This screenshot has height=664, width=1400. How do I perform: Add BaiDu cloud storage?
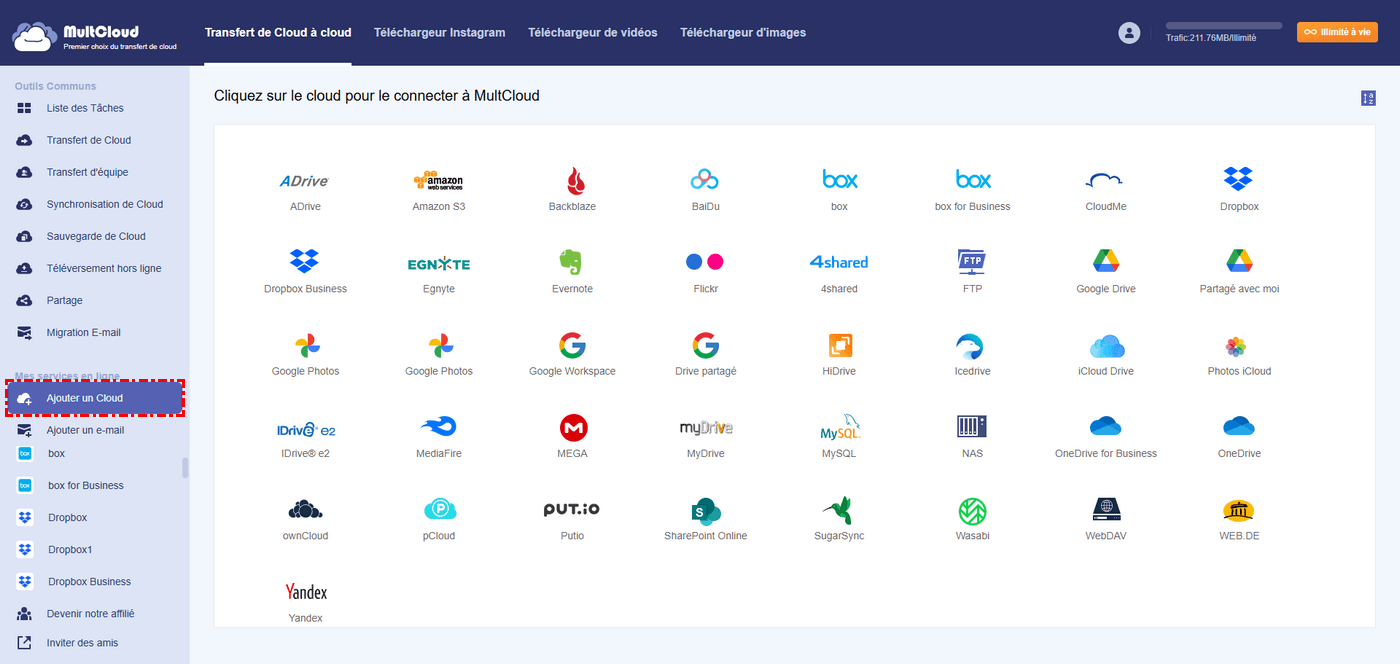(705, 181)
